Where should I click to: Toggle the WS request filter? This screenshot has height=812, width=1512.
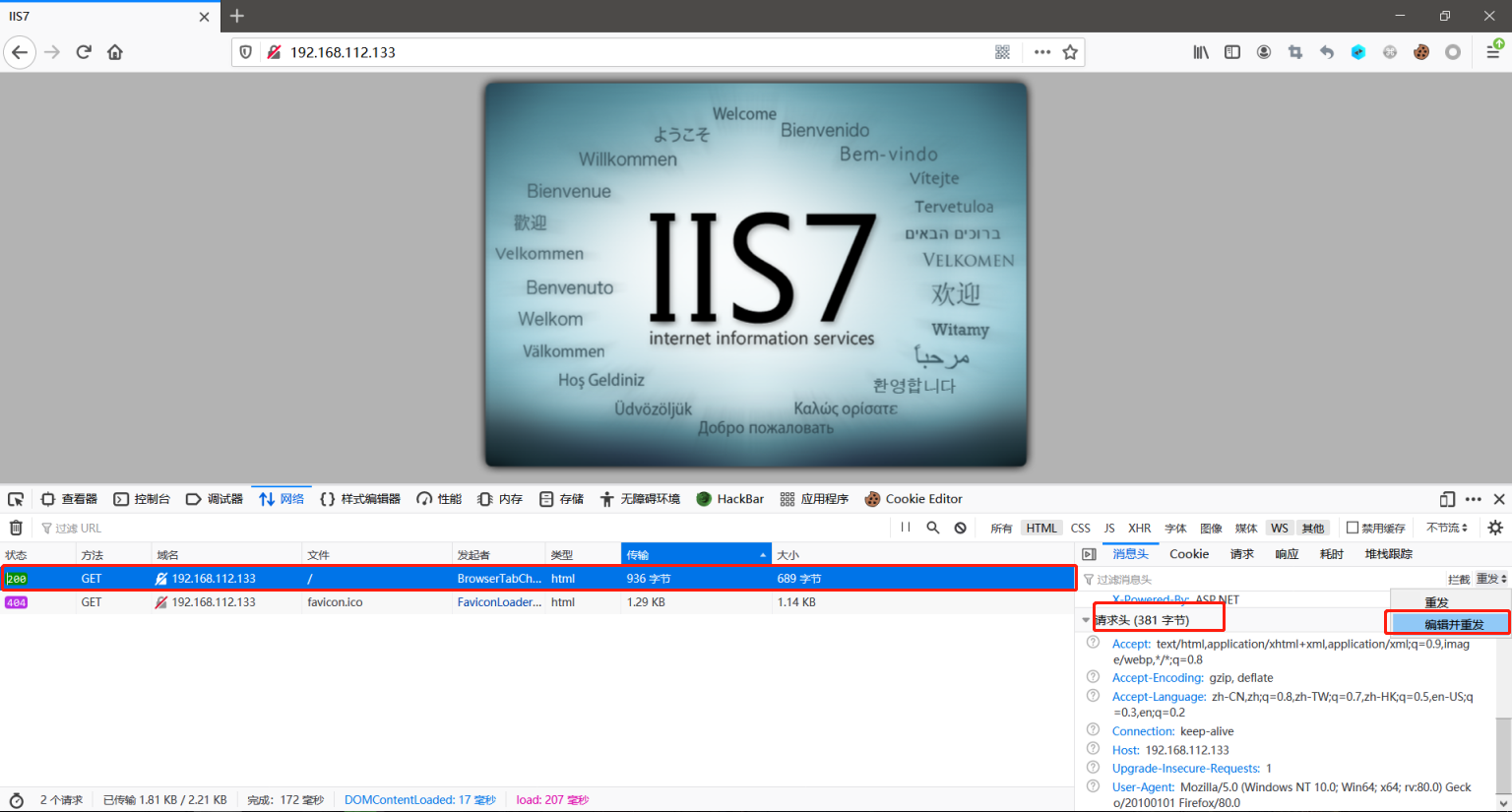(1280, 529)
